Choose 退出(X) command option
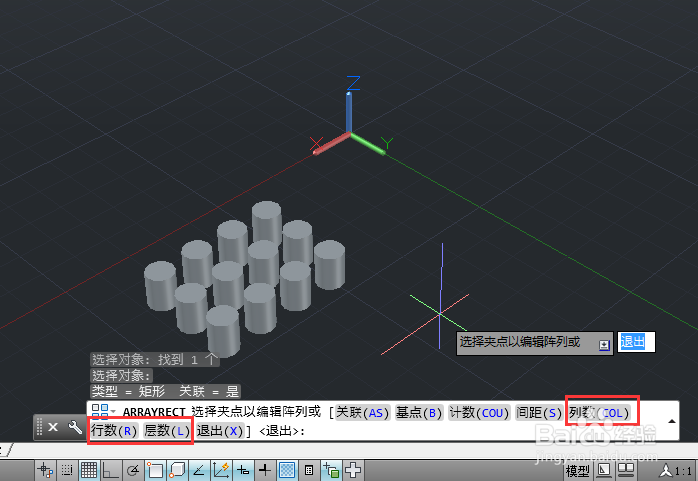698x481 pixels. [219, 430]
